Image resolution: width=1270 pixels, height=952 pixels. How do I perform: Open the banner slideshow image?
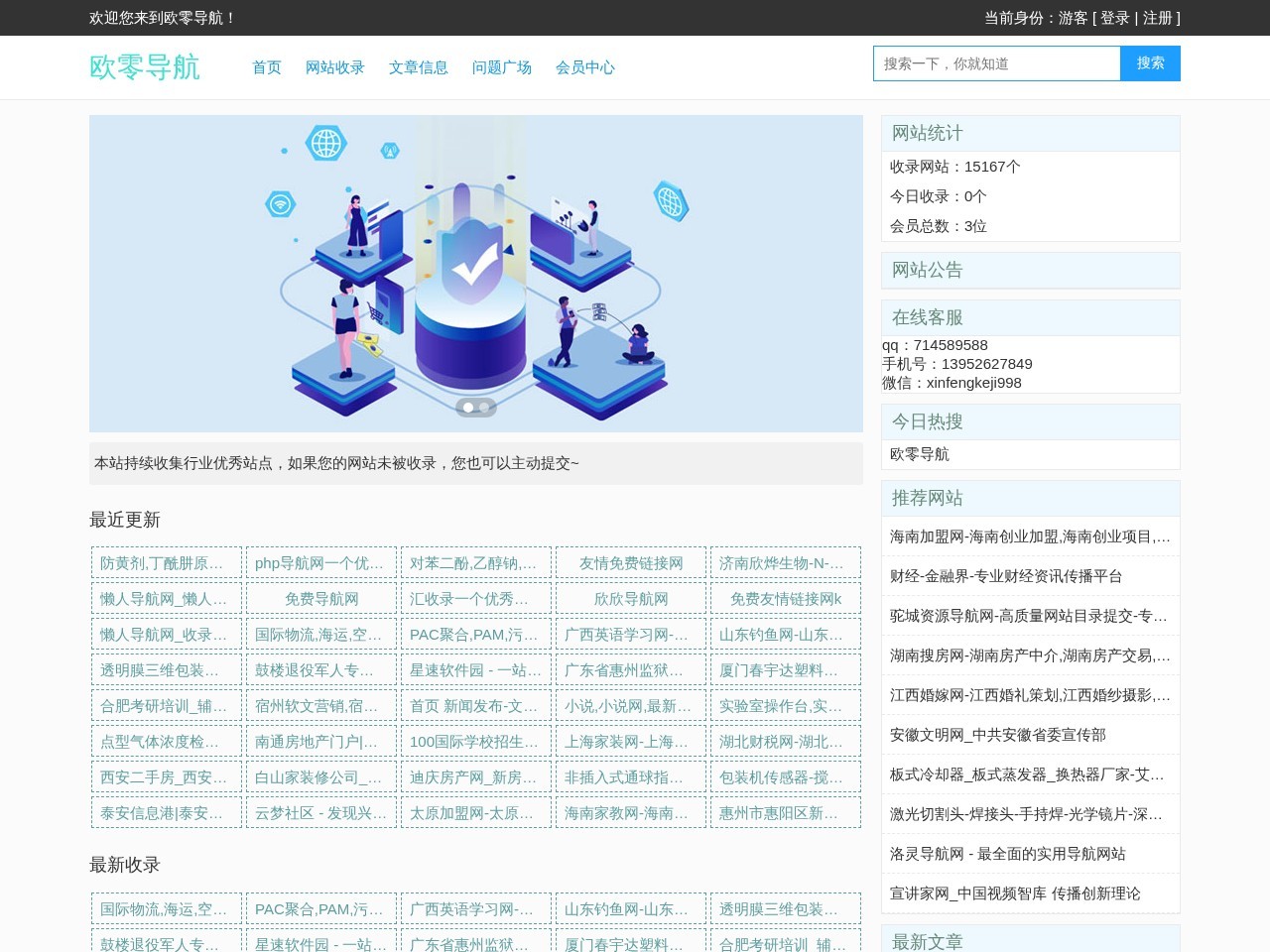coord(475,273)
